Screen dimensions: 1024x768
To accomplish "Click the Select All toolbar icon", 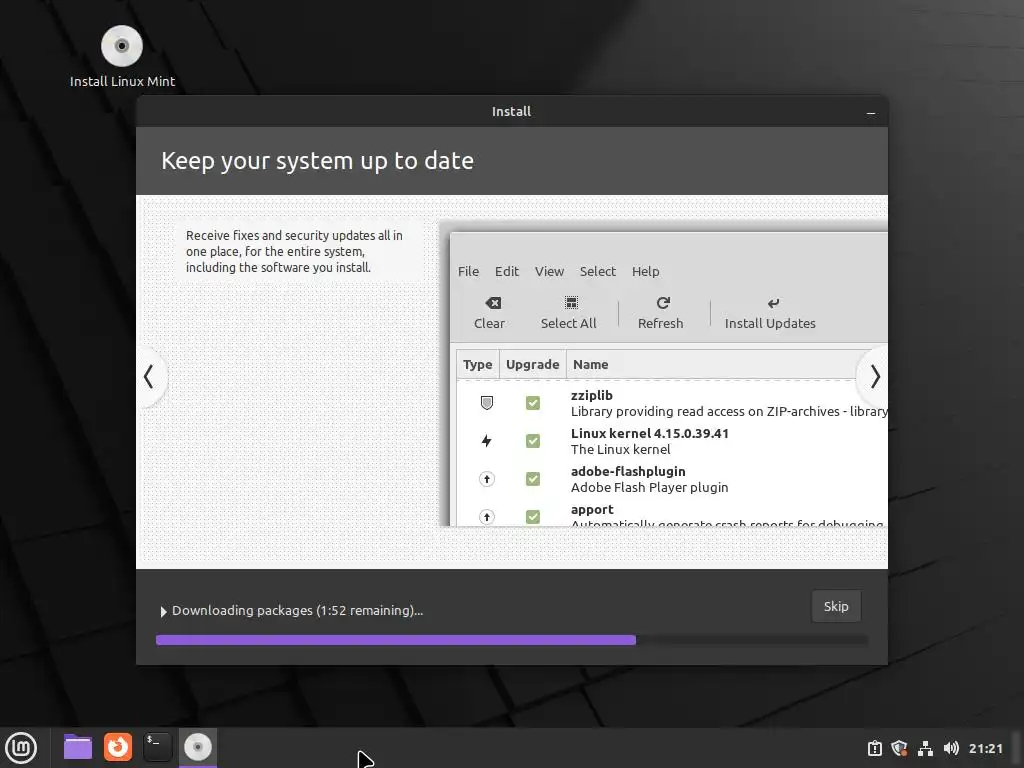I will [571, 303].
